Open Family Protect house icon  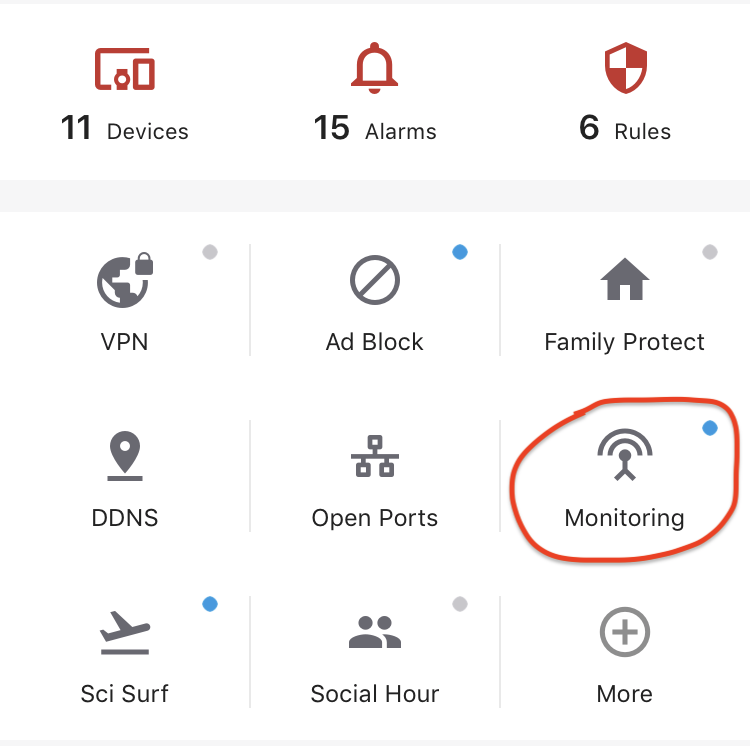click(x=625, y=279)
